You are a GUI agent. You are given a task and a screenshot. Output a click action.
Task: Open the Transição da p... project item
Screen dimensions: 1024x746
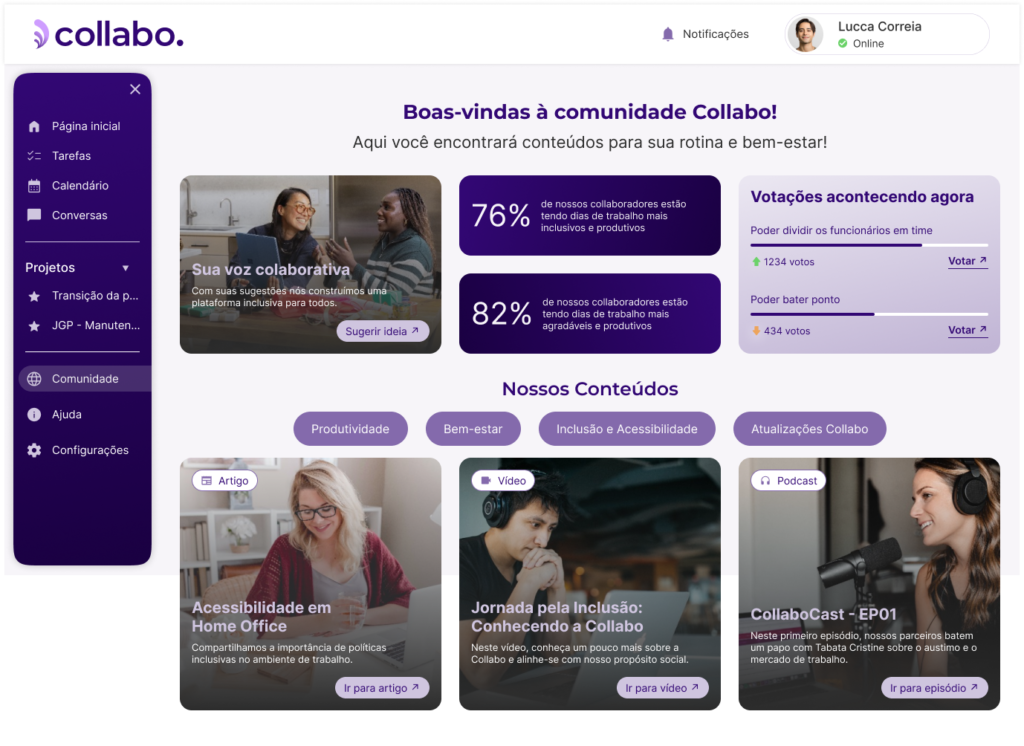click(x=83, y=296)
